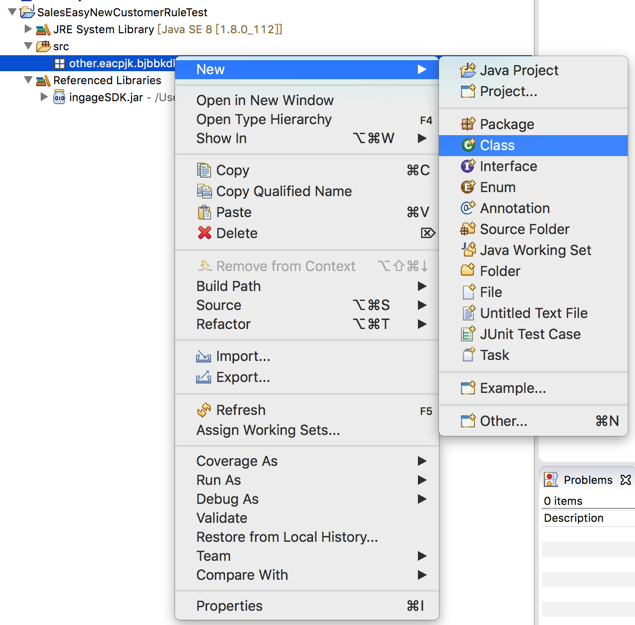The width and height of the screenshot is (635, 625).
Task: Click the Java Project icon in New submenu
Action: click(468, 70)
